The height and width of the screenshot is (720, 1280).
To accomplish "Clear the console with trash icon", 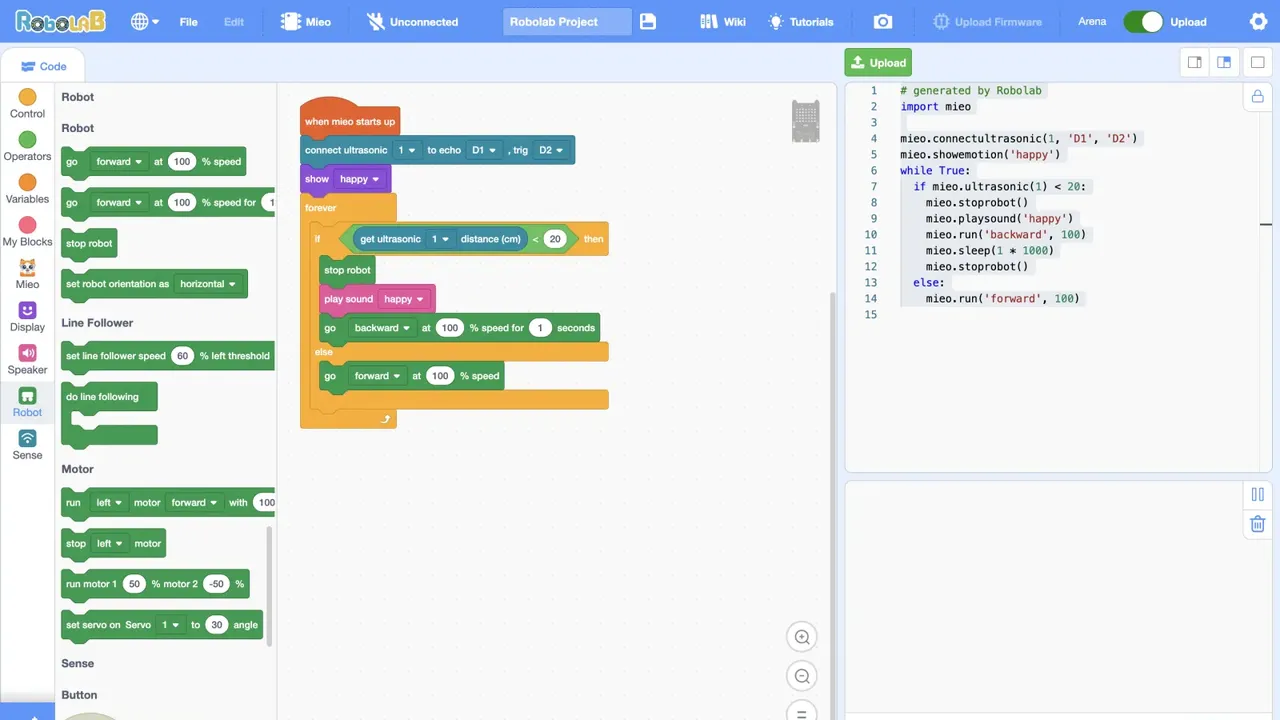I will click(1258, 524).
